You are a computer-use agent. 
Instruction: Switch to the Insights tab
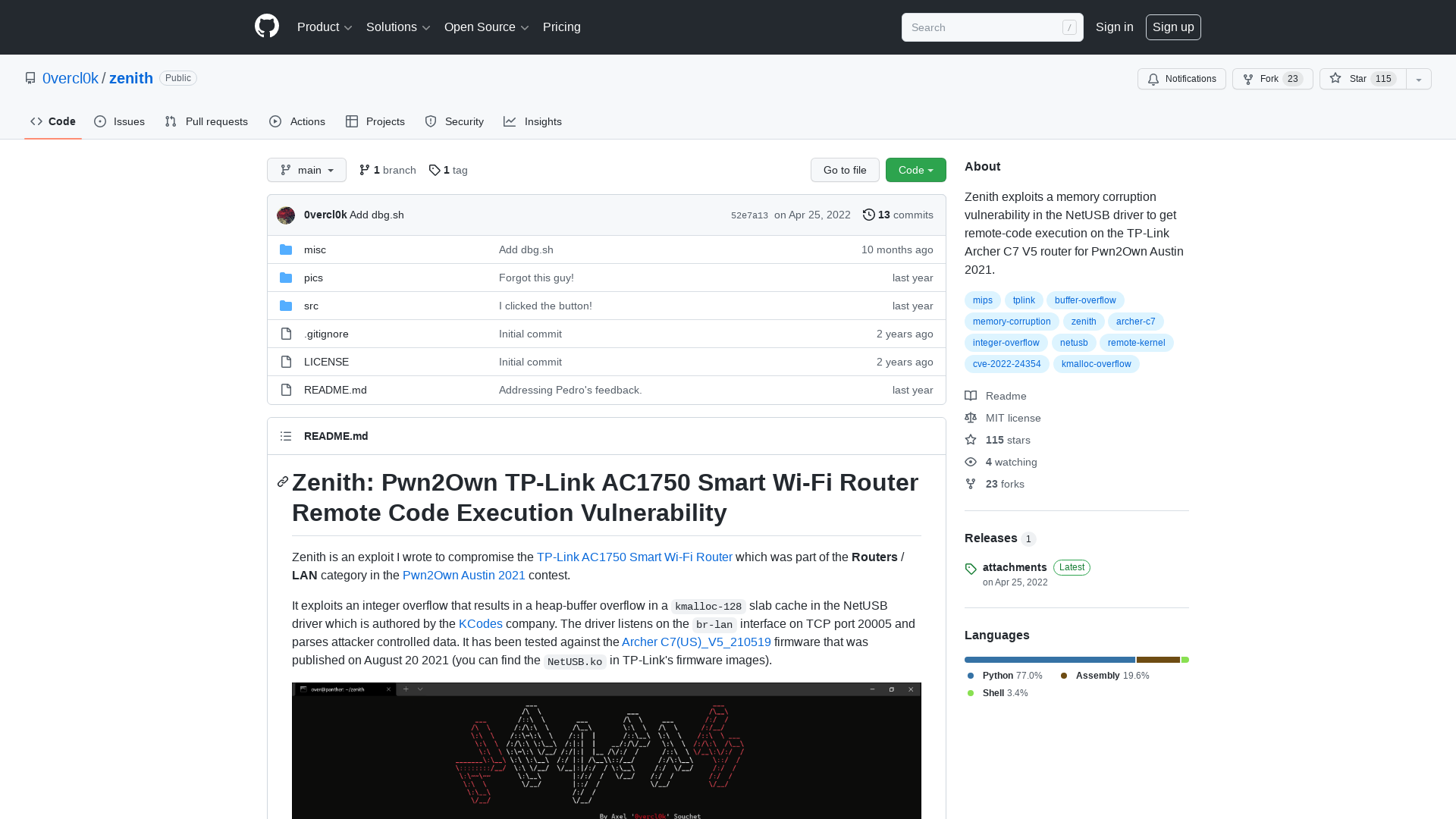[533, 121]
